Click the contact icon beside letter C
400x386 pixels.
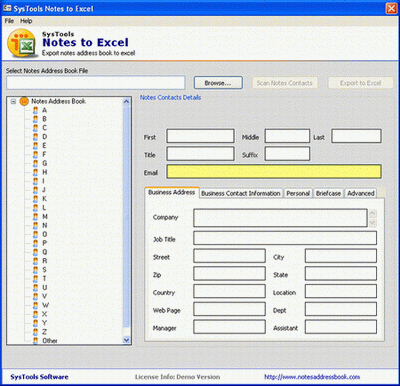35,128
